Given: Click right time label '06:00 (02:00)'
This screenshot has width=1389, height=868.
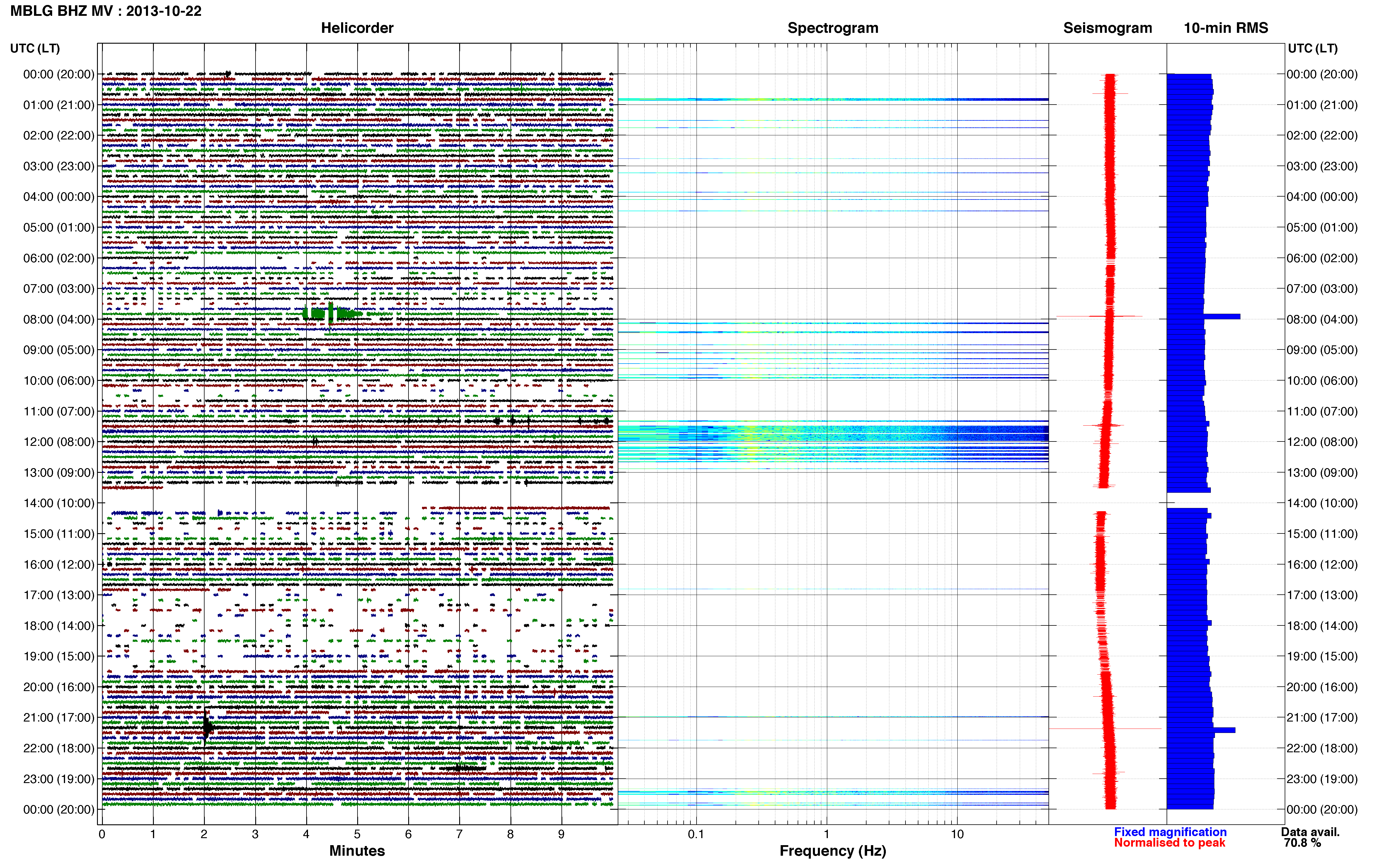Looking at the screenshot, I should click(1322, 258).
